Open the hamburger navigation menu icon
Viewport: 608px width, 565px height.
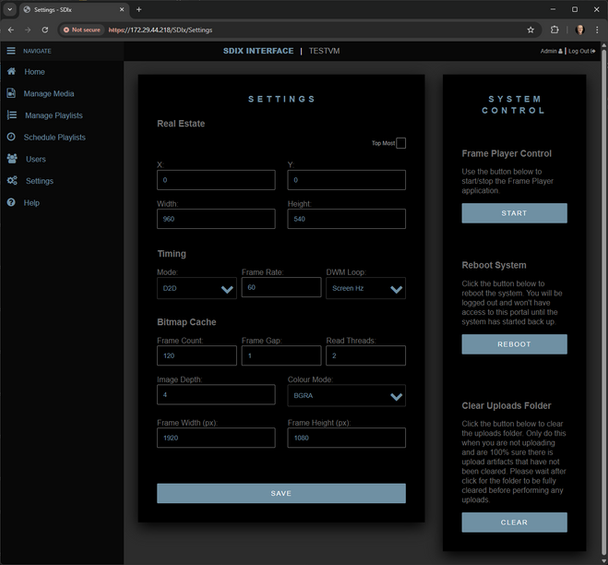pyautogui.click(x=11, y=51)
